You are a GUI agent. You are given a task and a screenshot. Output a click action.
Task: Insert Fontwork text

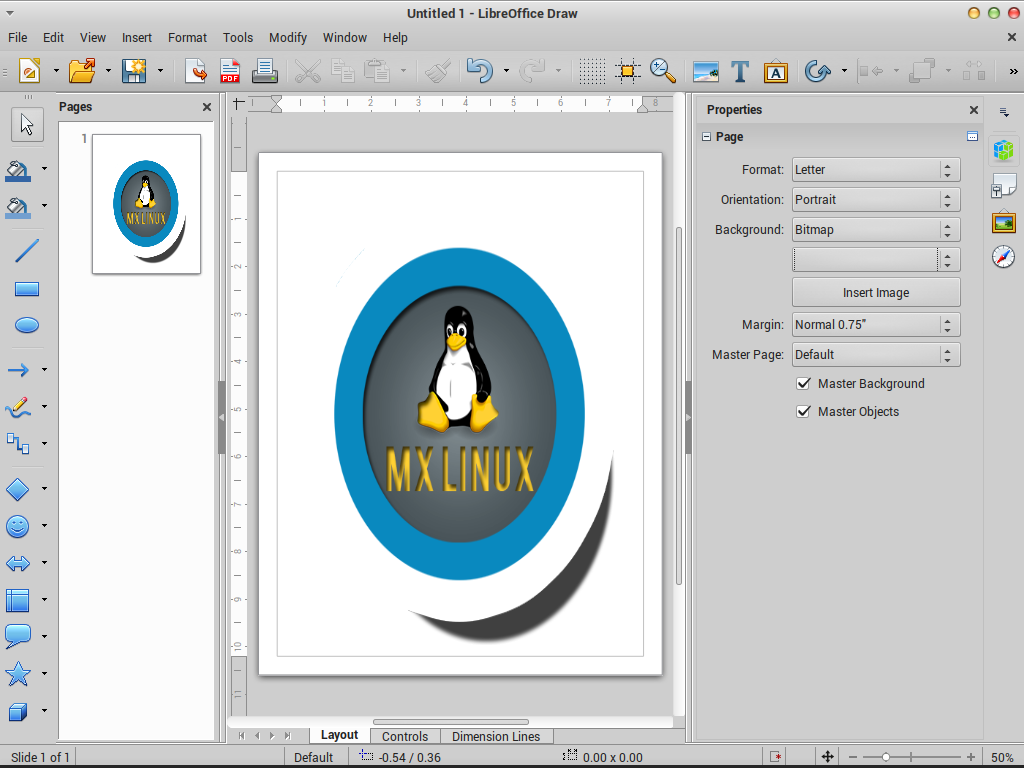(x=775, y=72)
